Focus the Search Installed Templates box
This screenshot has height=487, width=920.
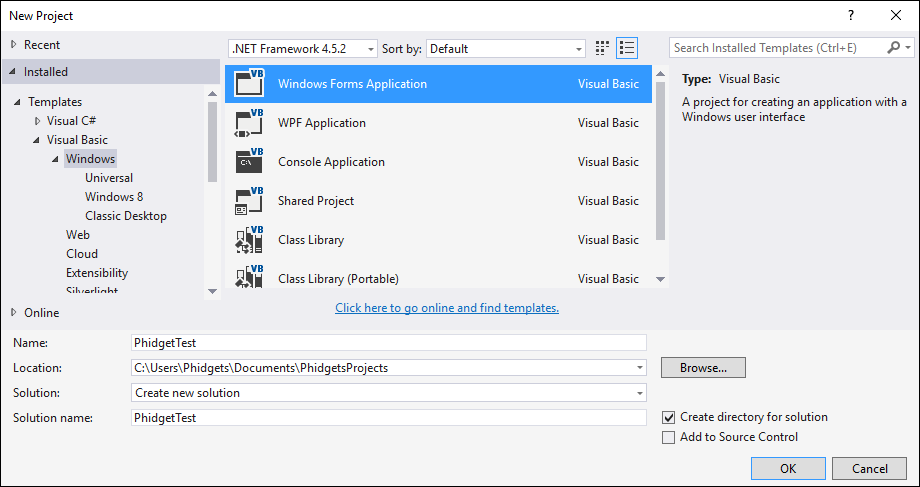pyautogui.click(x=777, y=48)
